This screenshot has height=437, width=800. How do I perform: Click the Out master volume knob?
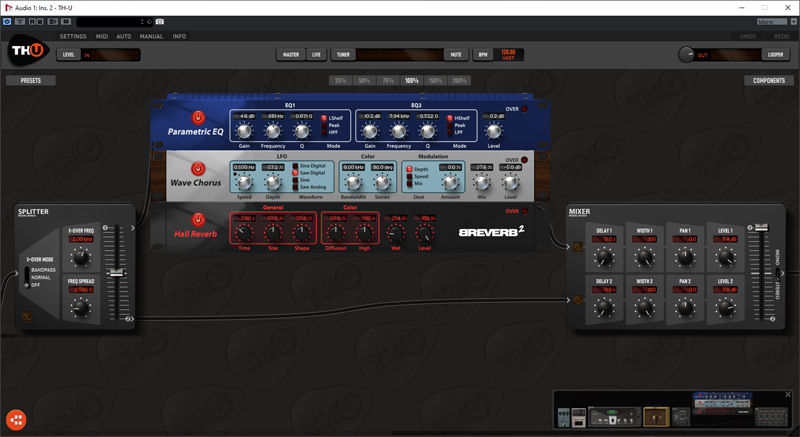pyautogui.click(x=687, y=55)
